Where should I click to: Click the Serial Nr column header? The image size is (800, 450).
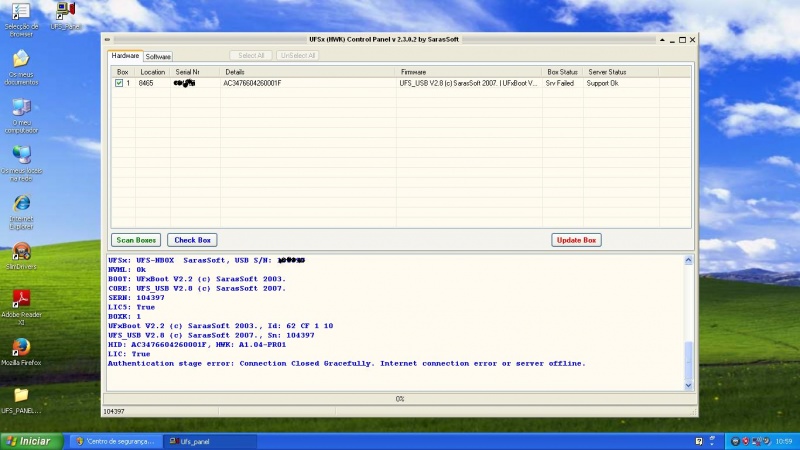[195, 72]
